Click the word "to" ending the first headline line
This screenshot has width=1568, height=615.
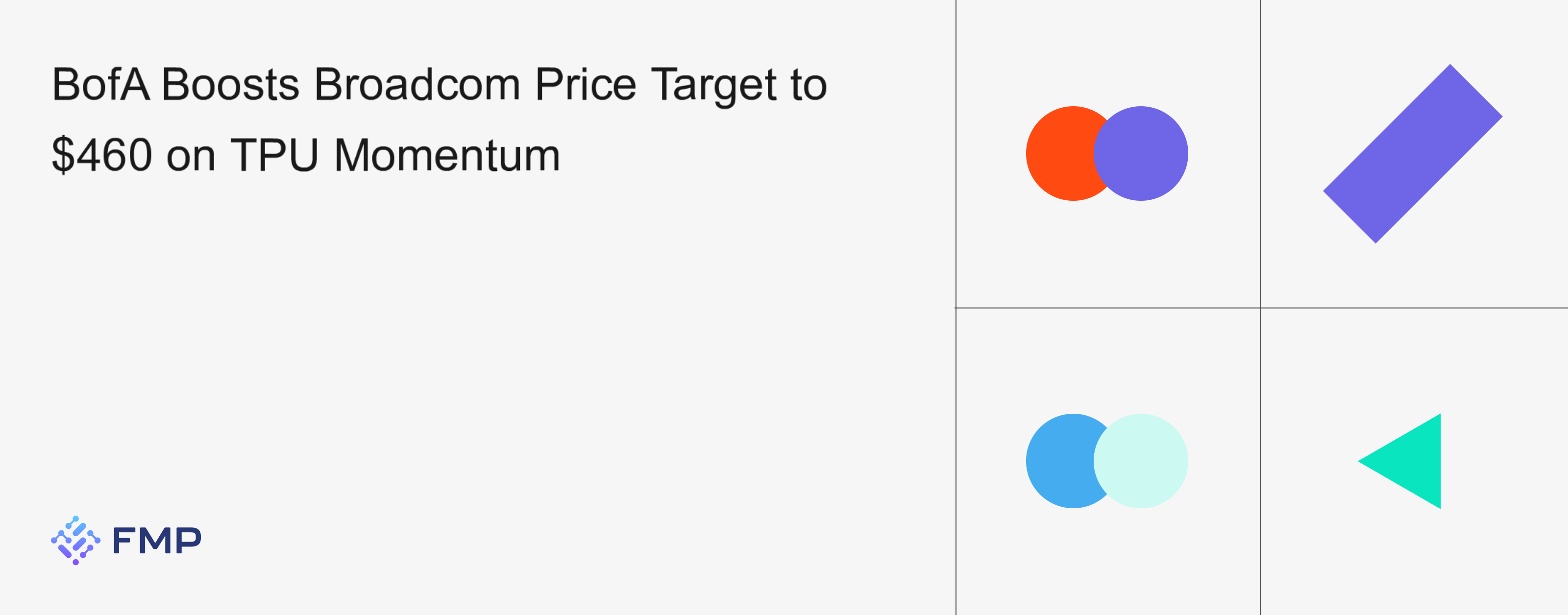808,85
